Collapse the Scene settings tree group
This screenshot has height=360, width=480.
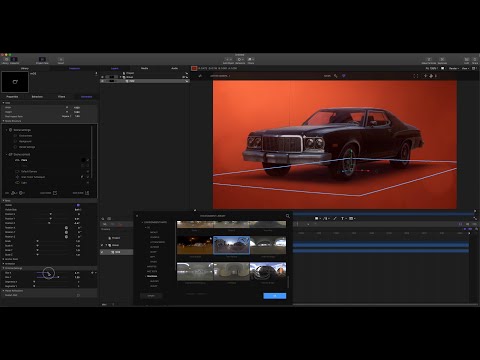pyautogui.click(x=6, y=130)
